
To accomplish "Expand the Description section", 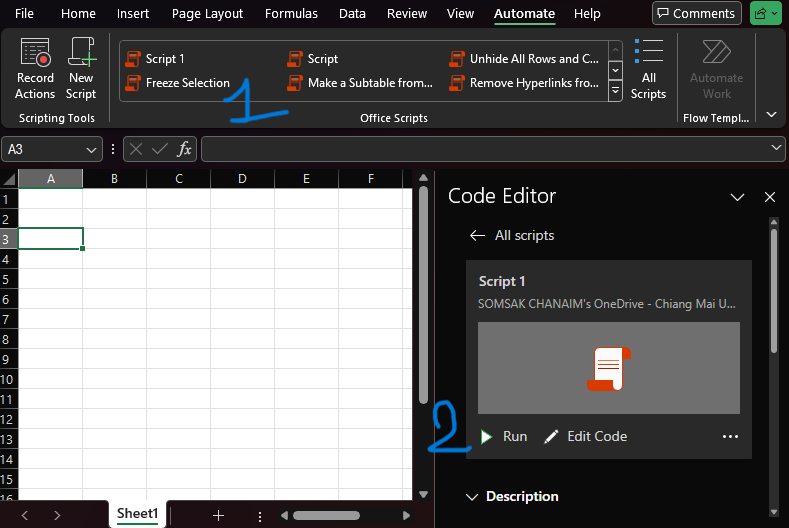I will [x=472, y=496].
